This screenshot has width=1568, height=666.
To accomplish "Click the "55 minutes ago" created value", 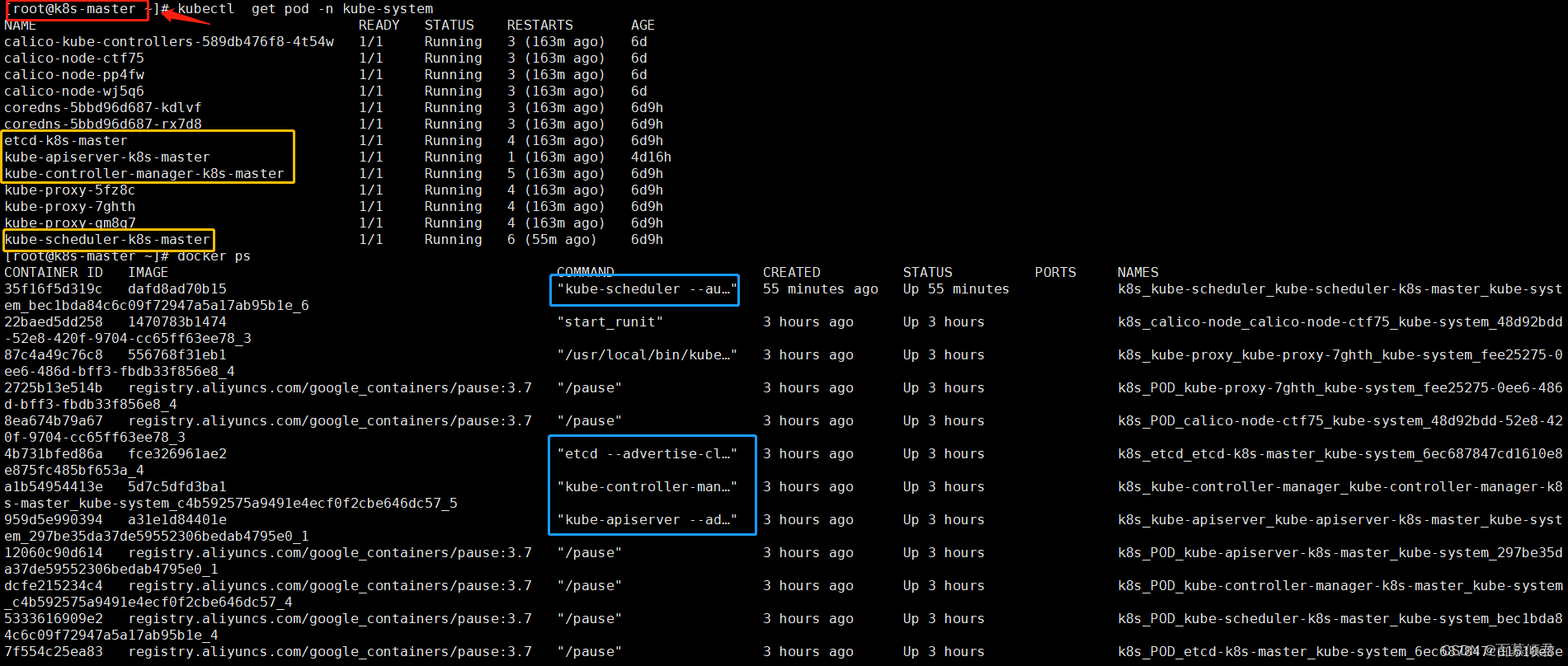I will click(x=821, y=289).
